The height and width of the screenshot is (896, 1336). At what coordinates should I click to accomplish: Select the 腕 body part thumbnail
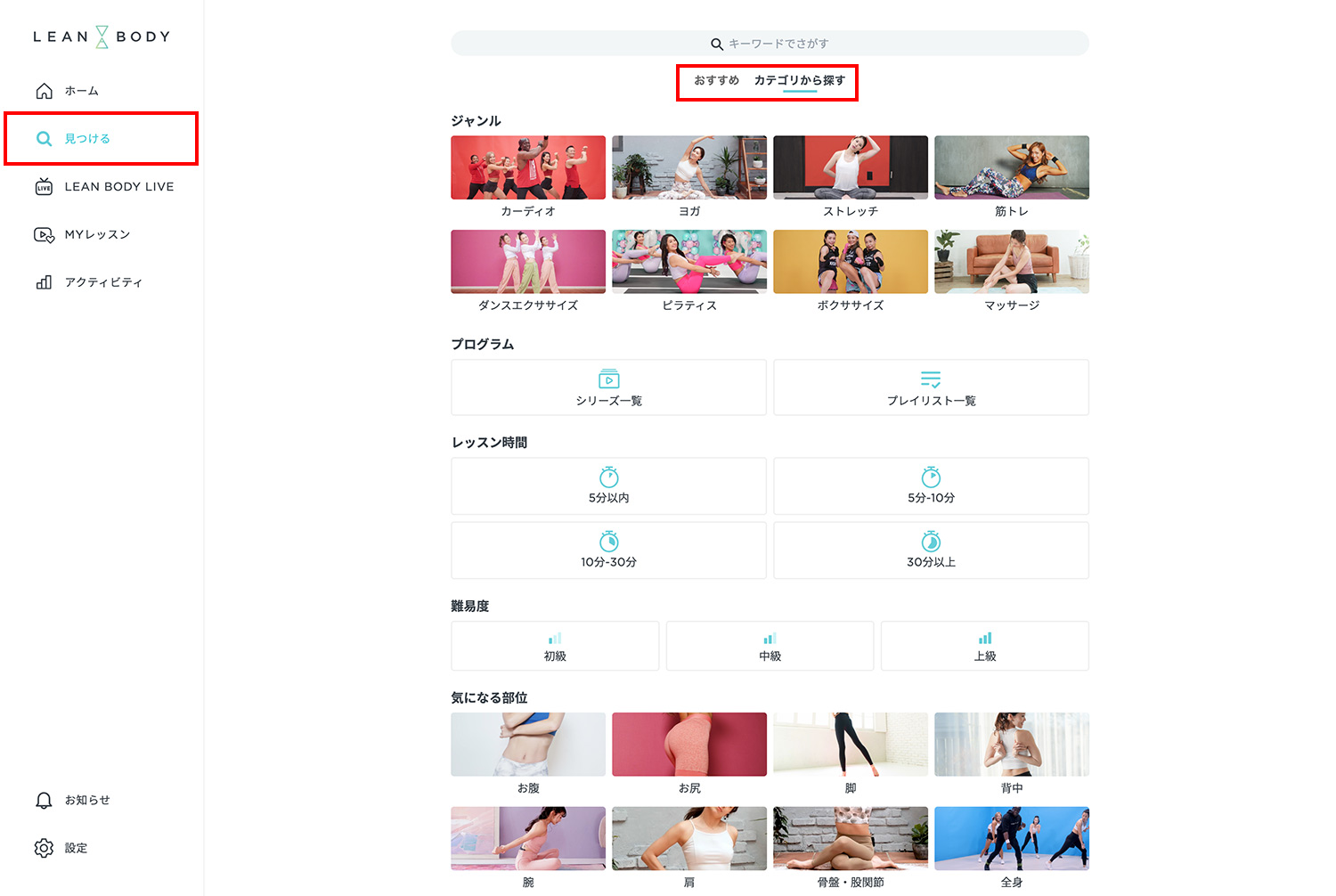click(528, 839)
